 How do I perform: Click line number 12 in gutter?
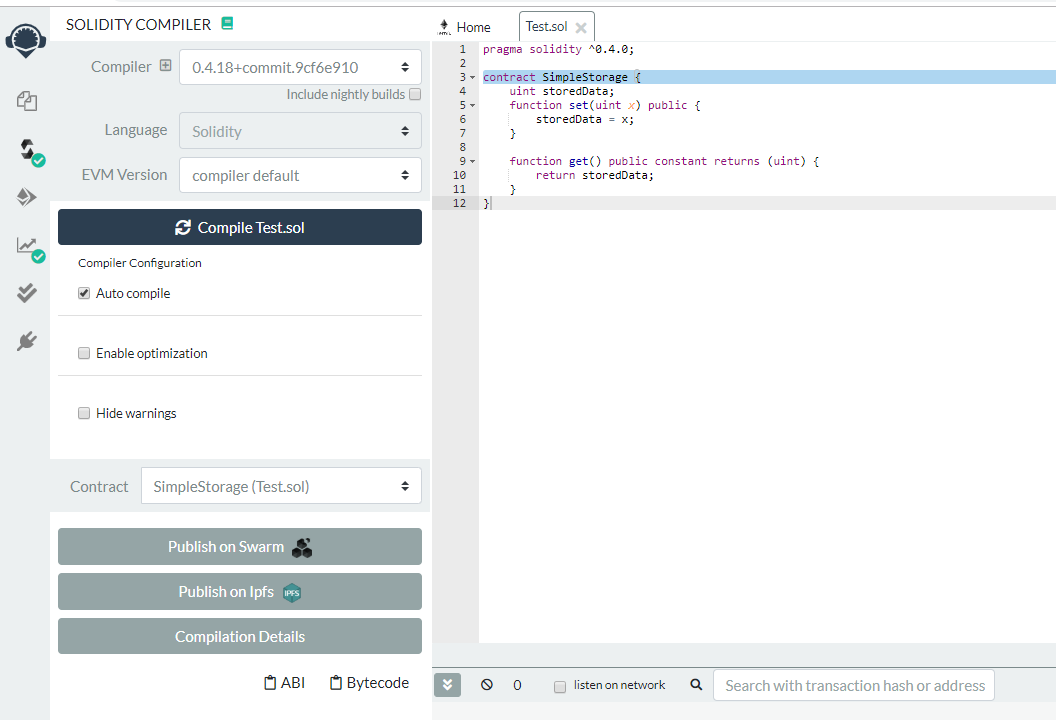click(x=459, y=203)
